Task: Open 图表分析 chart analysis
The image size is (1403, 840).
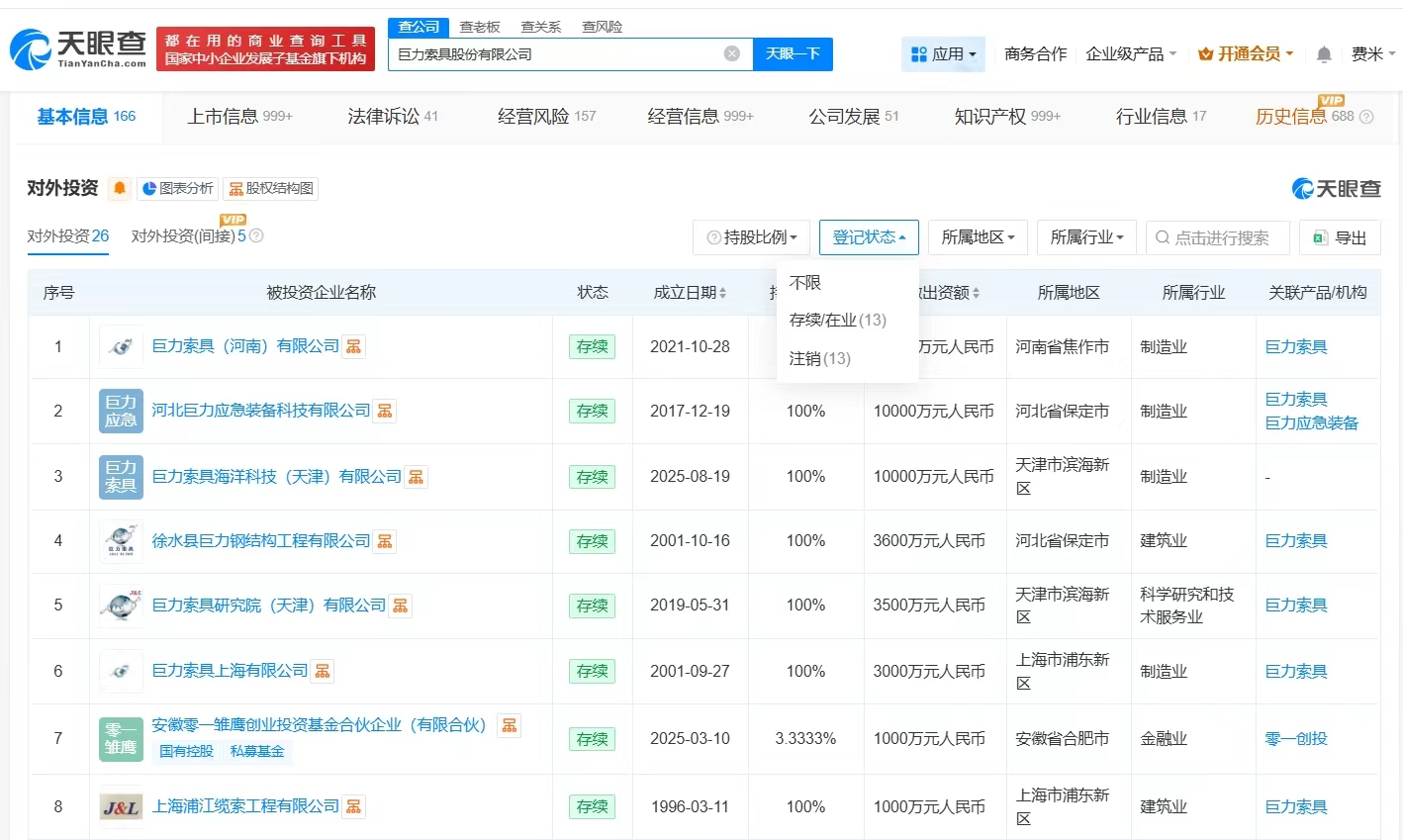Action: 178,188
